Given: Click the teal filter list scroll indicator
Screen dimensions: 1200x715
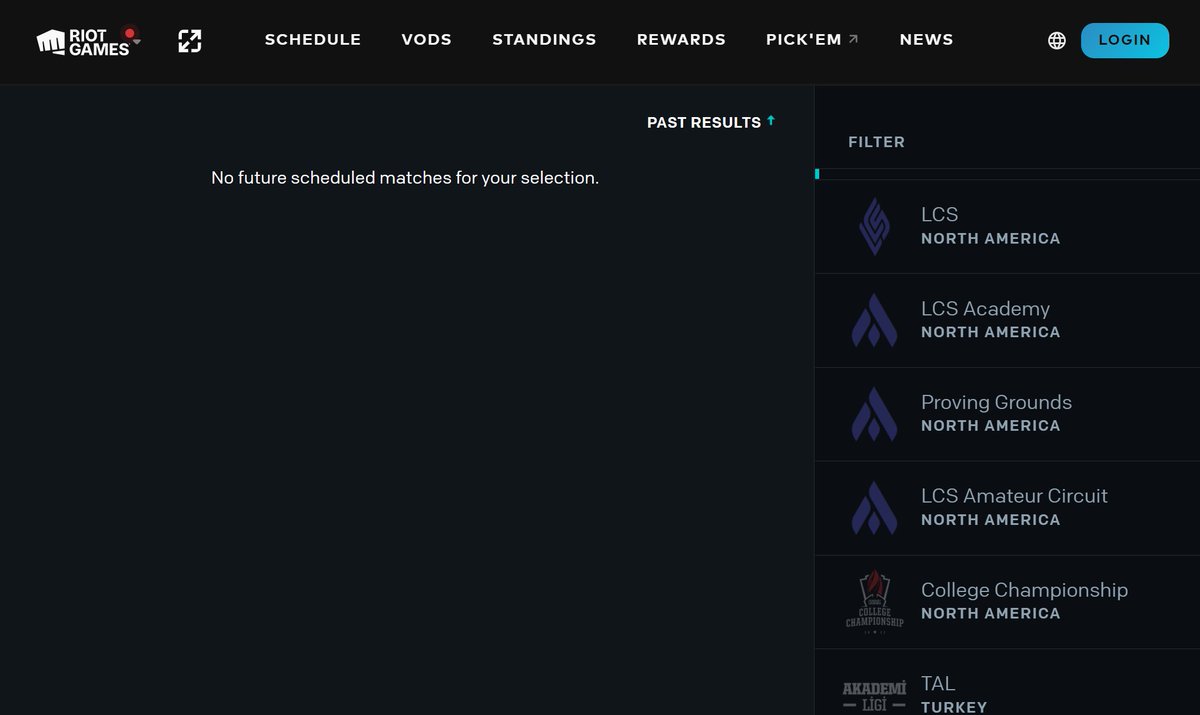Looking at the screenshot, I should click(817, 174).
